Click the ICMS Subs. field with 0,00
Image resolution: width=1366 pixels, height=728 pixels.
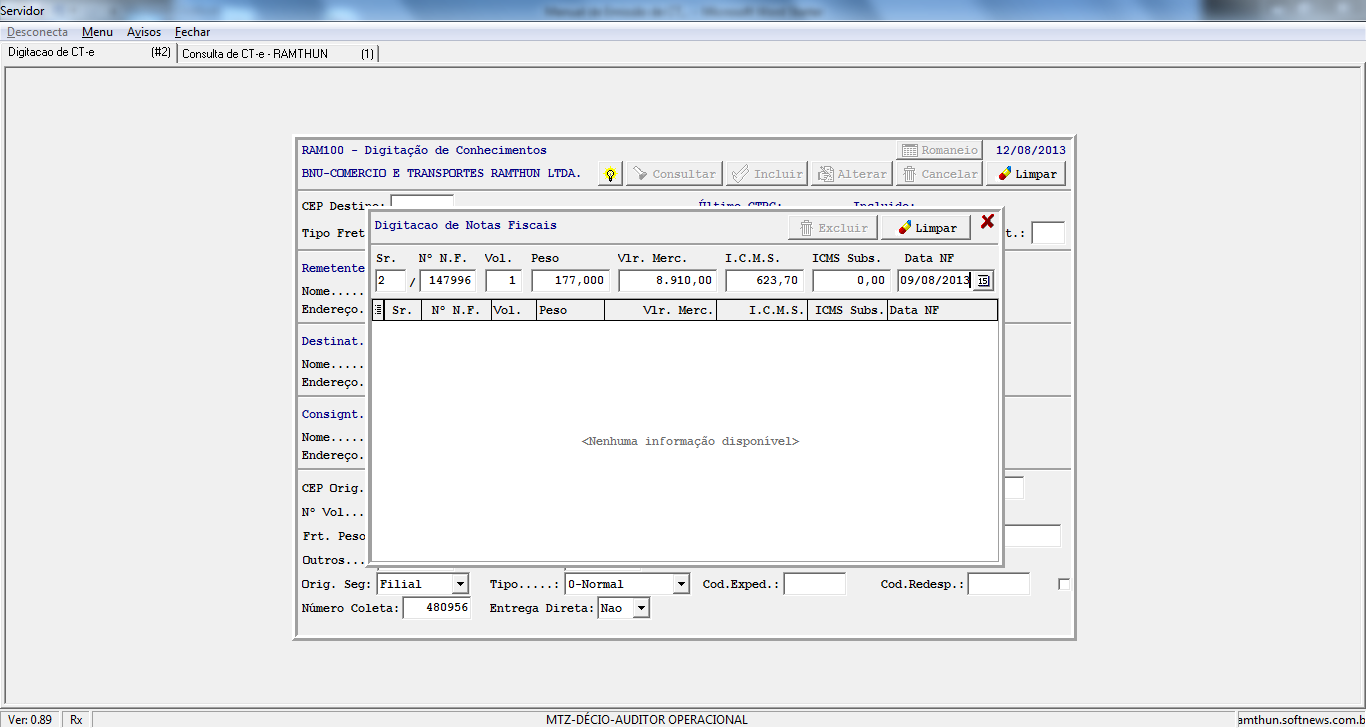tap(851, 281)
